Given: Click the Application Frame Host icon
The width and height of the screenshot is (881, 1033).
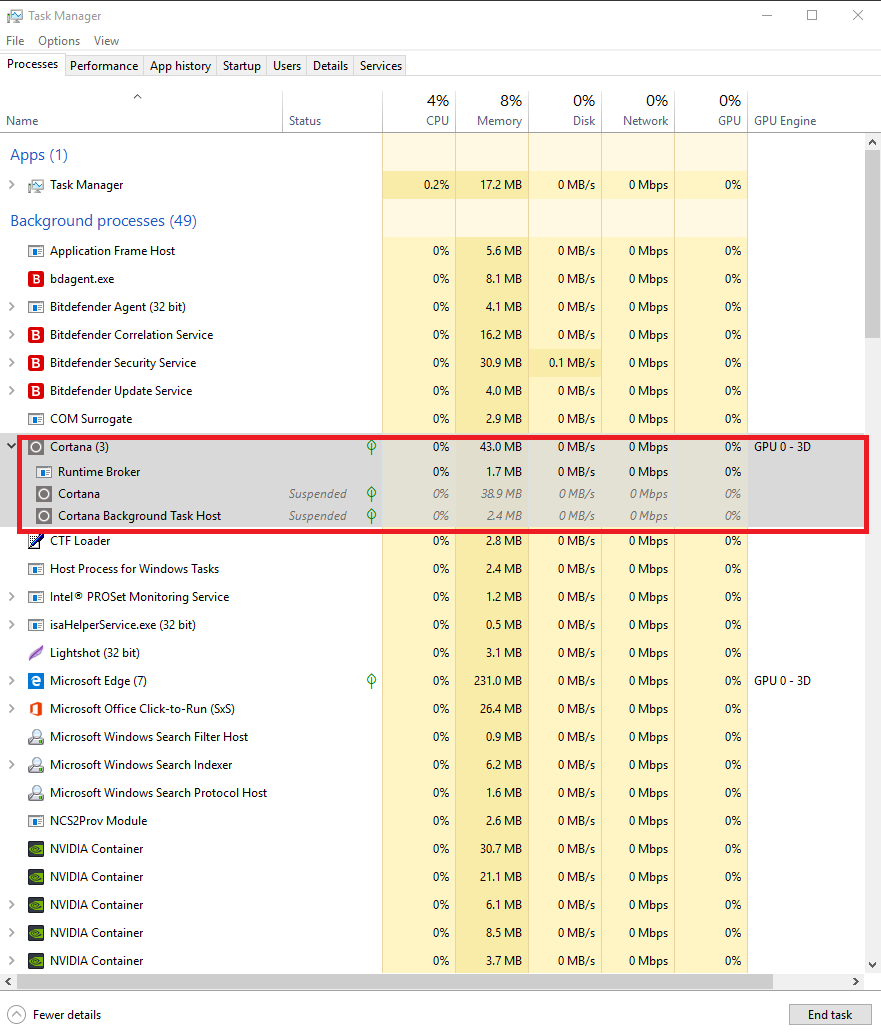Looking at the screenshot, I should click(36, 251).
